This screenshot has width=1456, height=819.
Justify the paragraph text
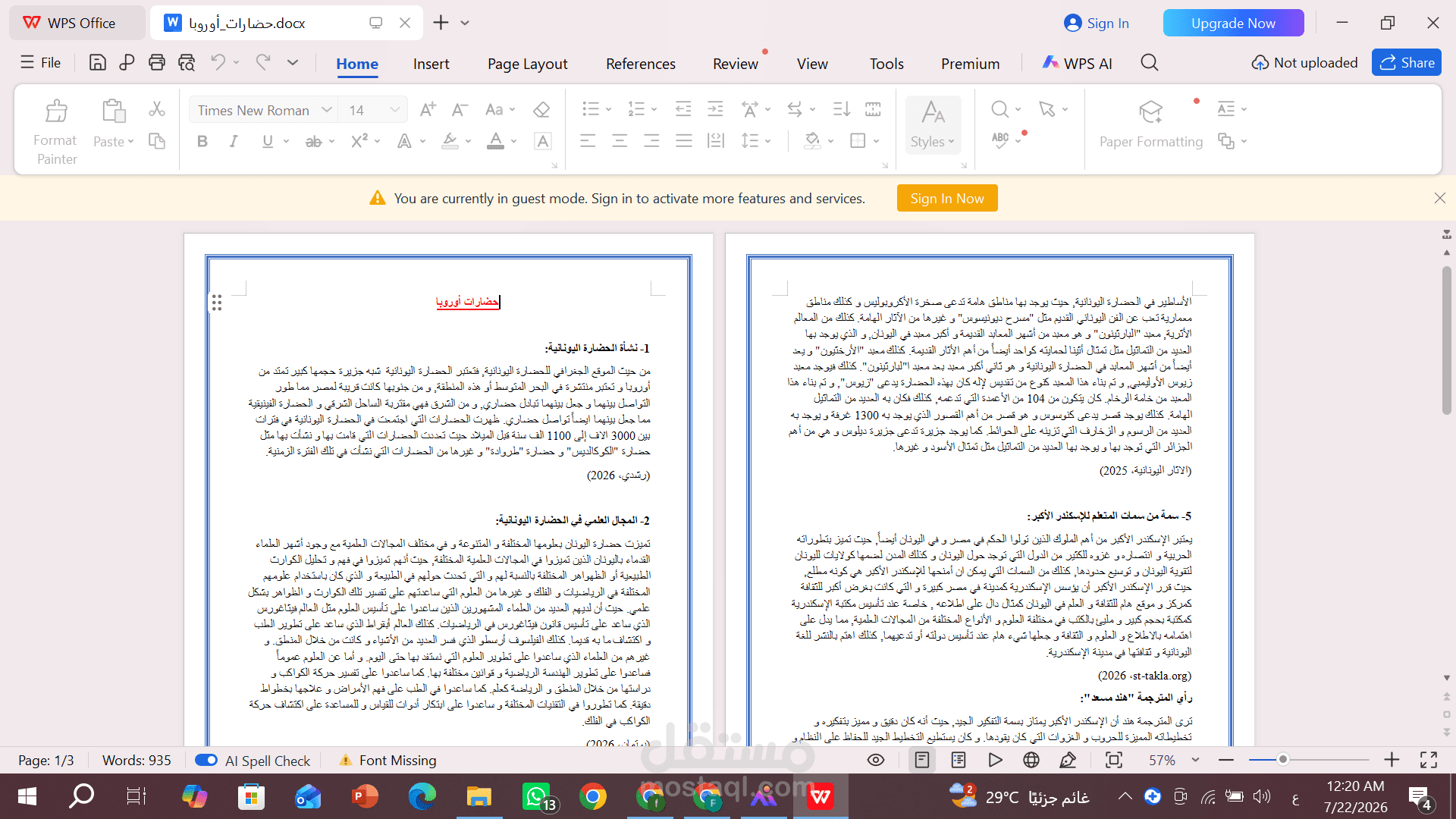tap(684, 141)
